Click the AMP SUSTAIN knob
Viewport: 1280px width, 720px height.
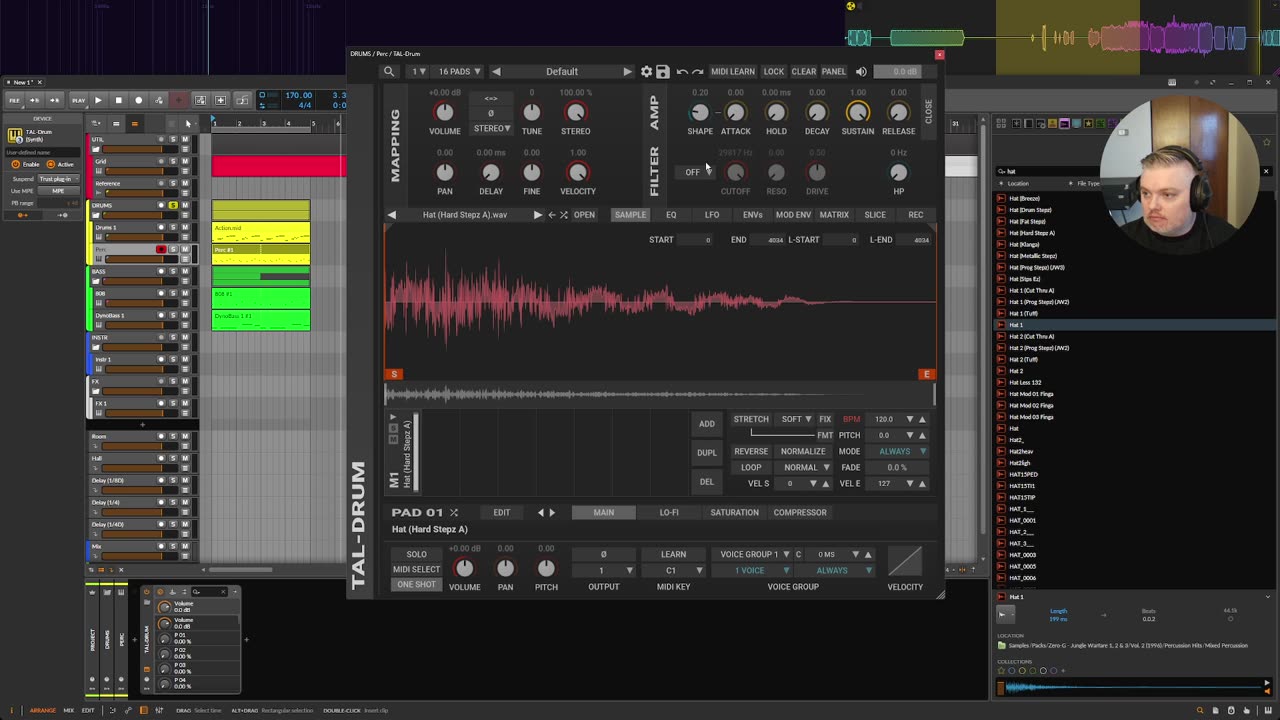(x=857, y=113)
